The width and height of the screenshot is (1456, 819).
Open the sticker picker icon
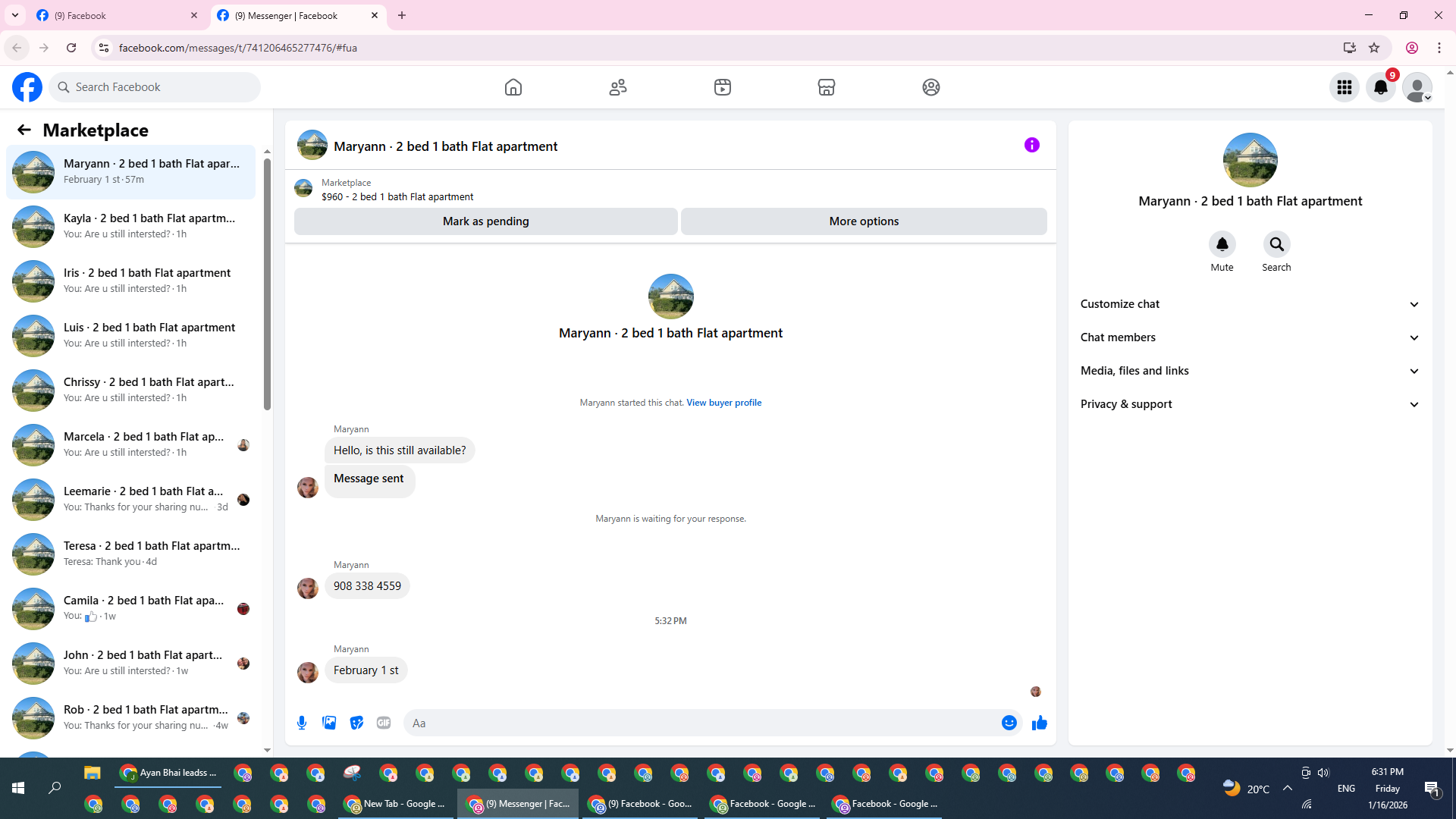[356, 723]
